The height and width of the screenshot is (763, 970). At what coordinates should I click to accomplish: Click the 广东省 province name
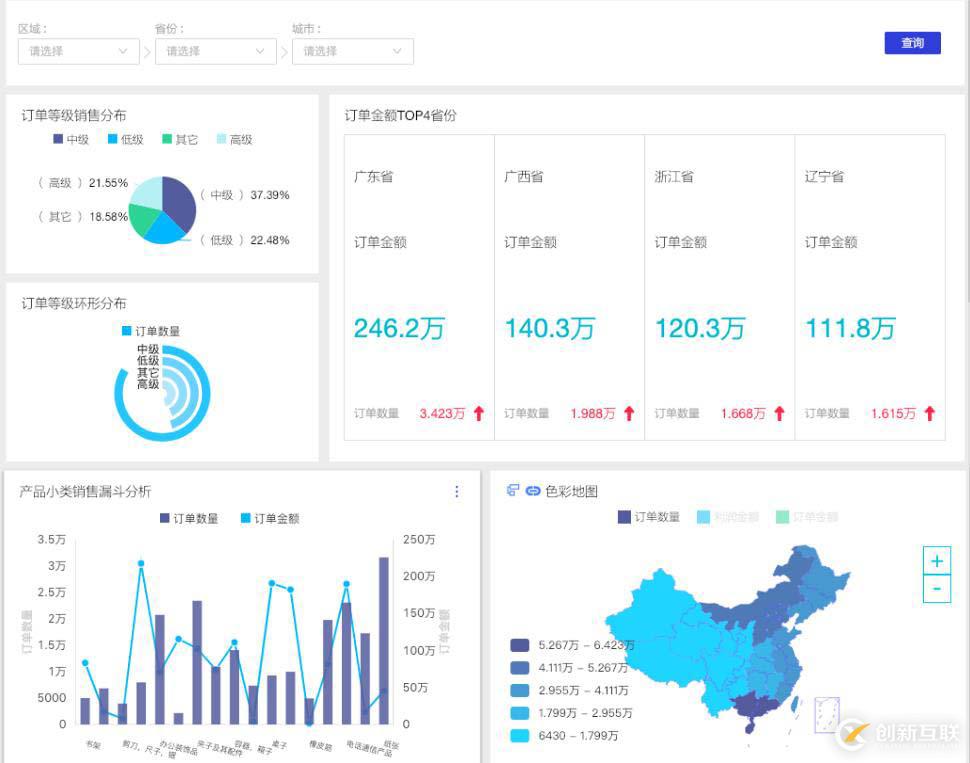point(374,176)
